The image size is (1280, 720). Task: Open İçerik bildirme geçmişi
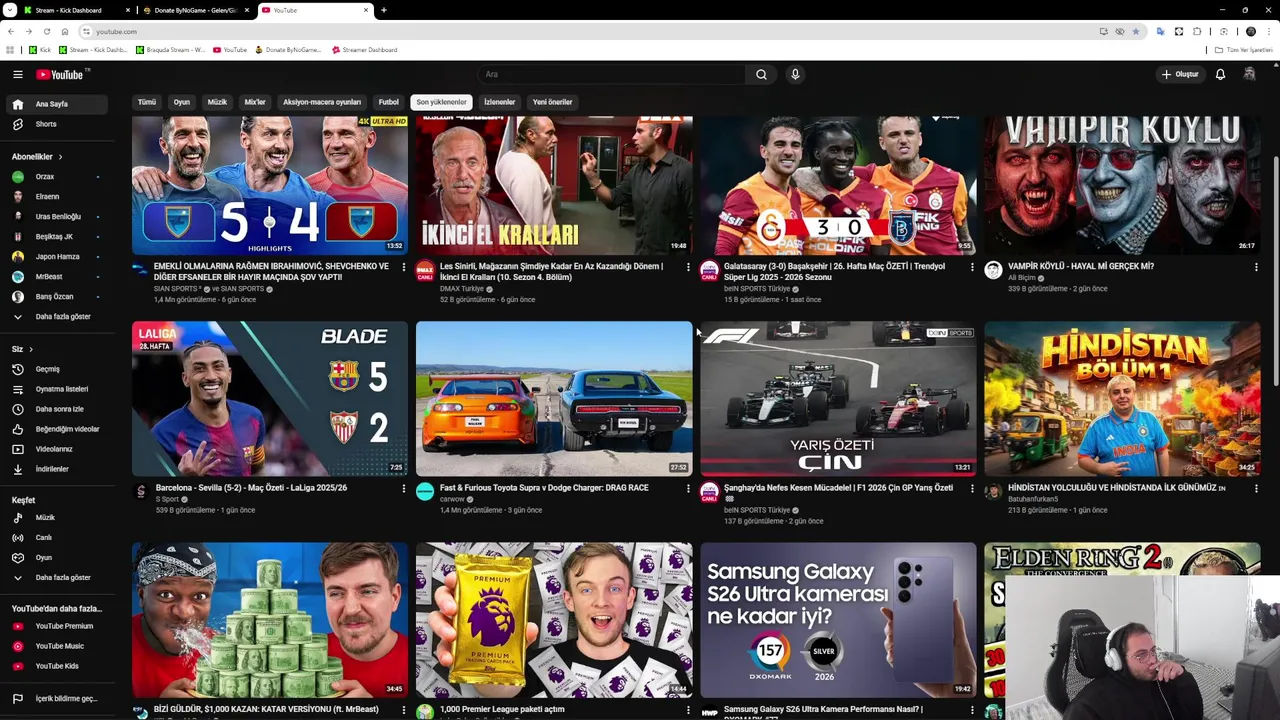(59, 698)
